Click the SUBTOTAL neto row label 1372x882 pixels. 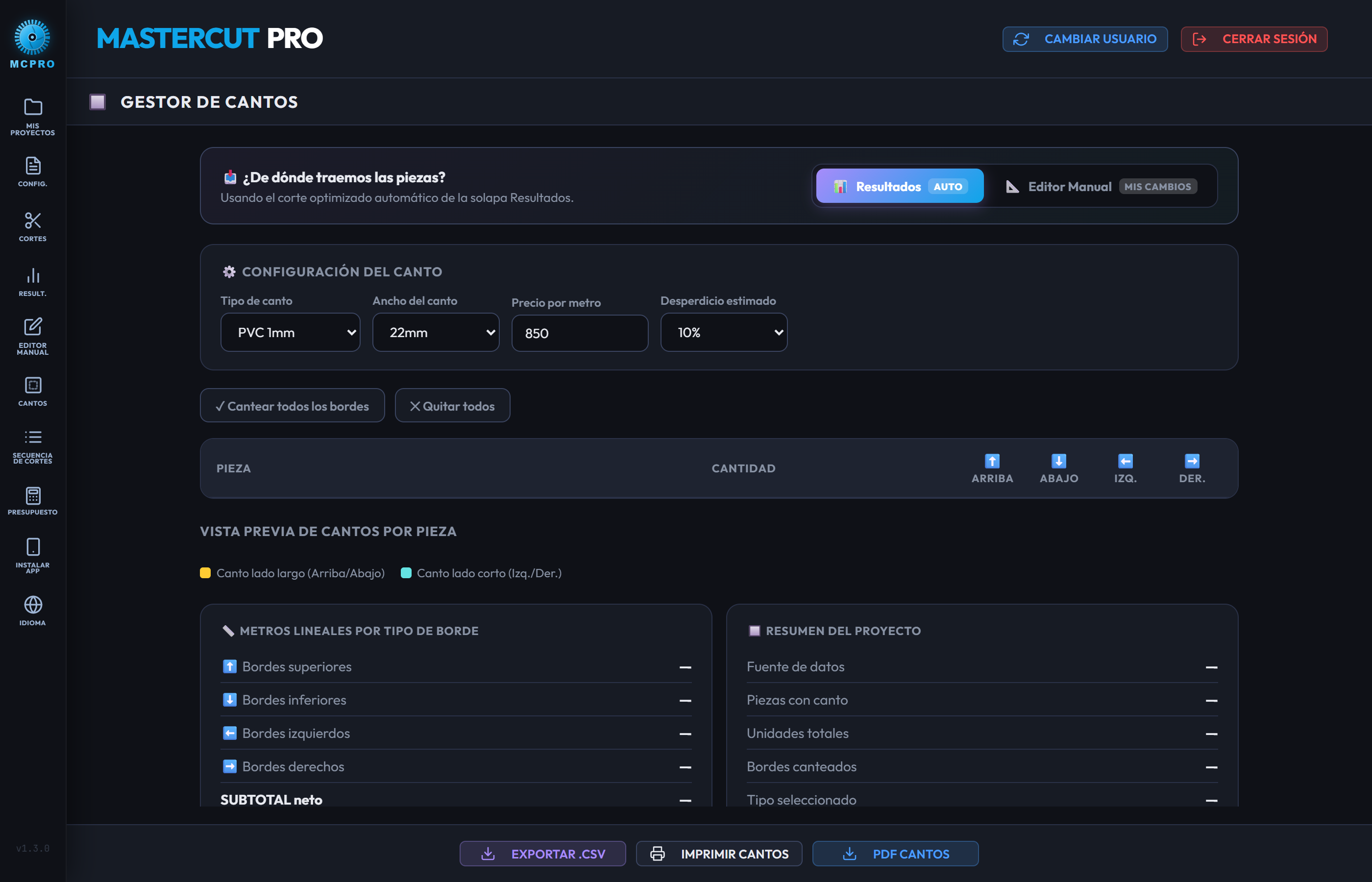[x=271, y=800]
